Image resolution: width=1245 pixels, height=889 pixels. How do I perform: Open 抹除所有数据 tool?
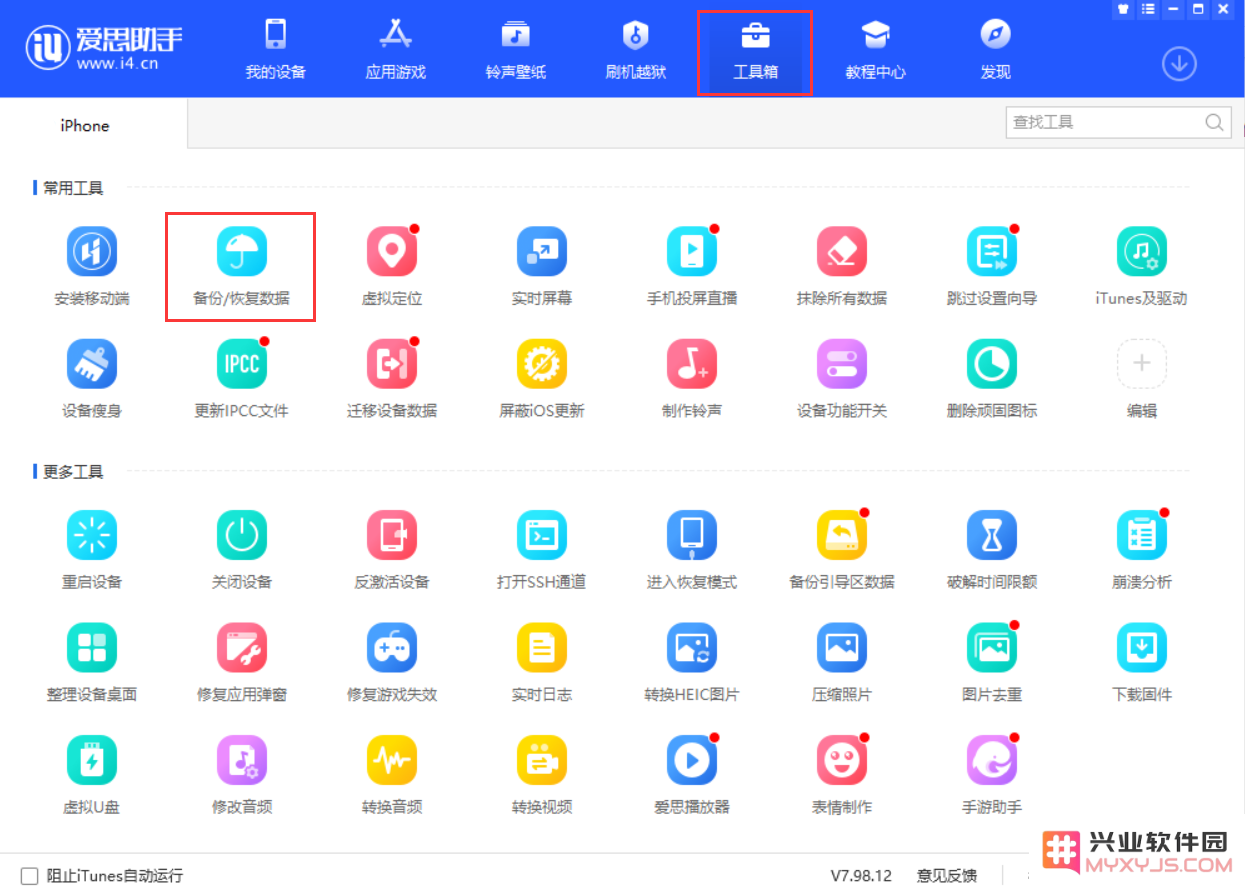pos(842,265)
